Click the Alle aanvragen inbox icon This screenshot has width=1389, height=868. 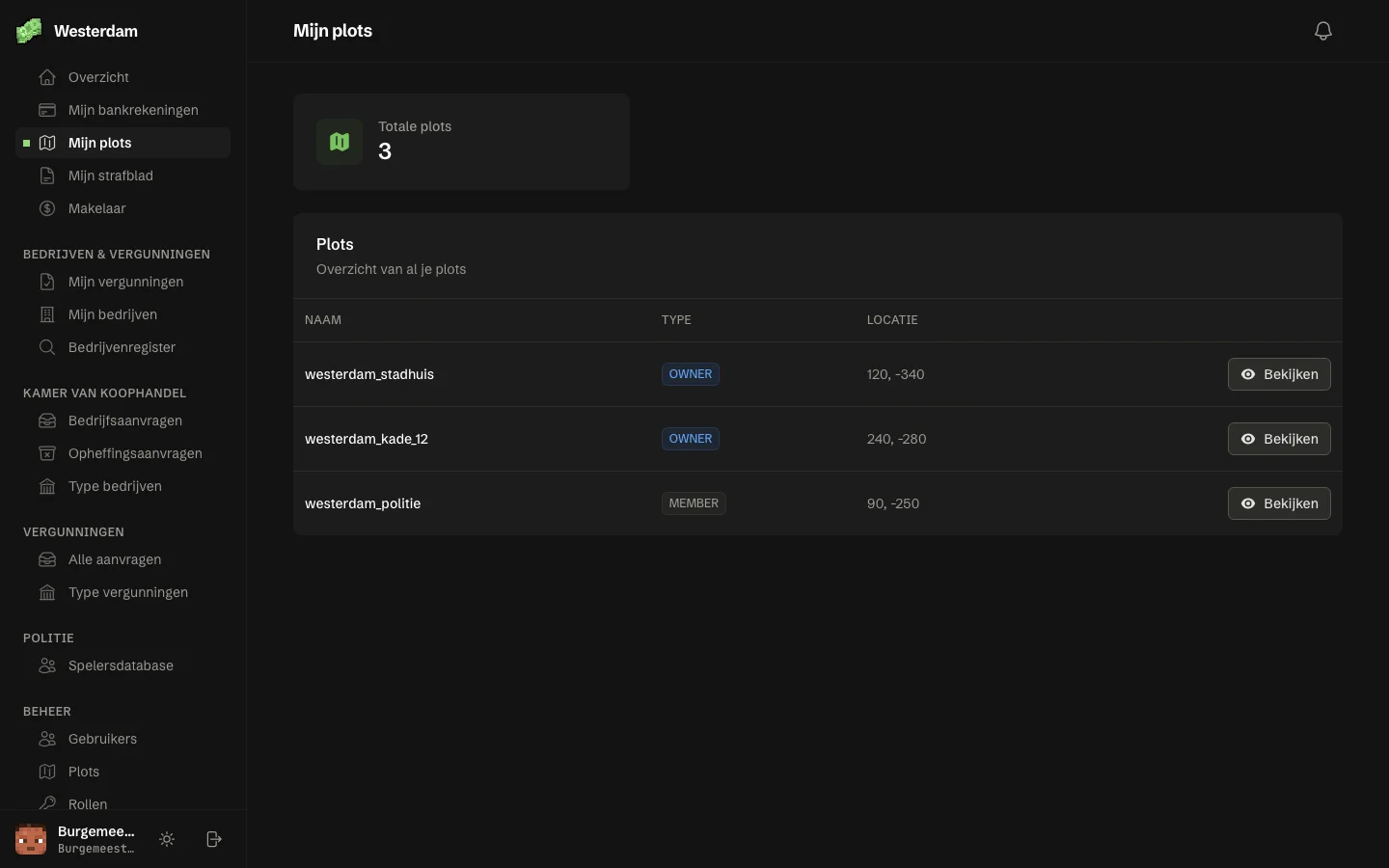point(47,559)
